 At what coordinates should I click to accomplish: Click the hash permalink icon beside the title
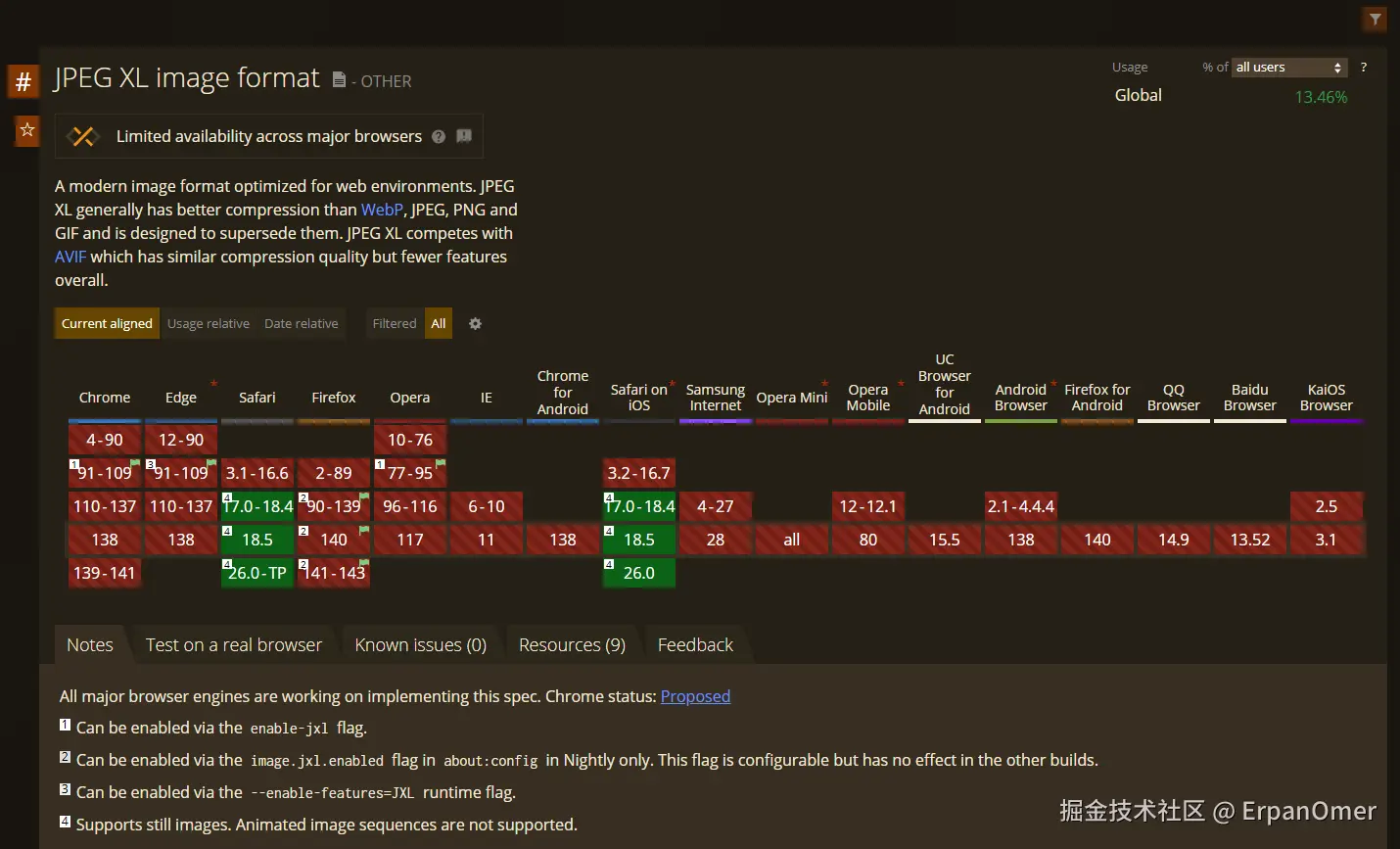[23, 81]
